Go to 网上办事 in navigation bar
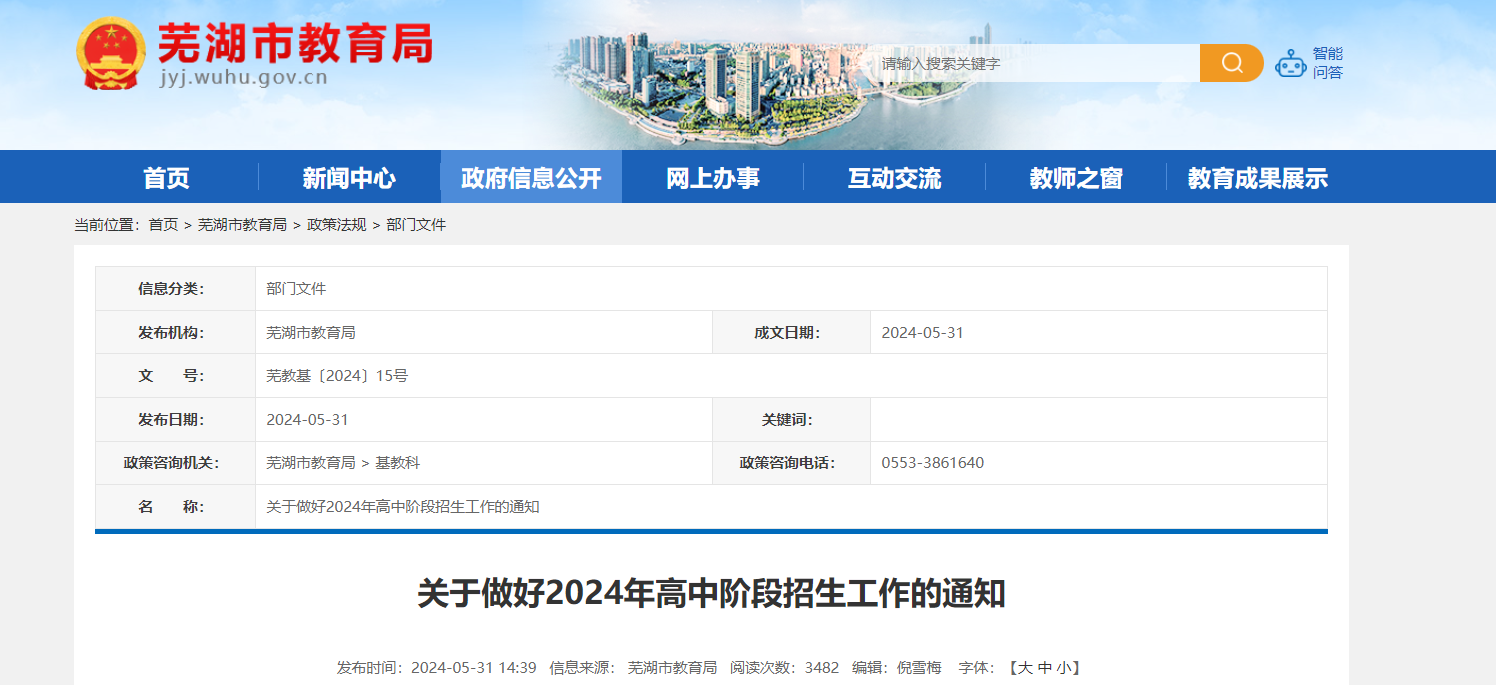Viewport: 1496px width, 685px height. 713,178
